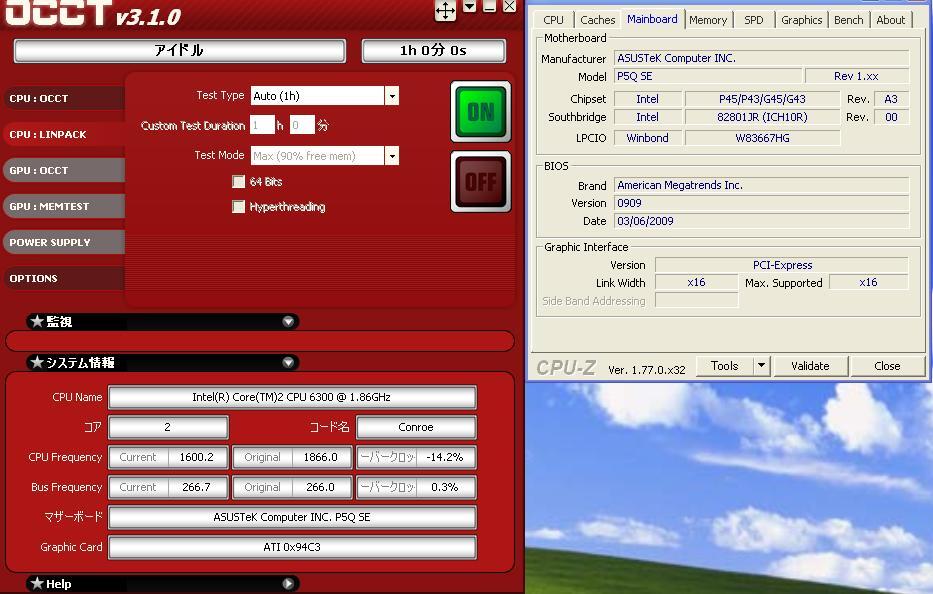The width and height of the screenshot is (933, 594).
Task: Click the Validate button in CPU-Z
Action: click(x=810, y=366)
